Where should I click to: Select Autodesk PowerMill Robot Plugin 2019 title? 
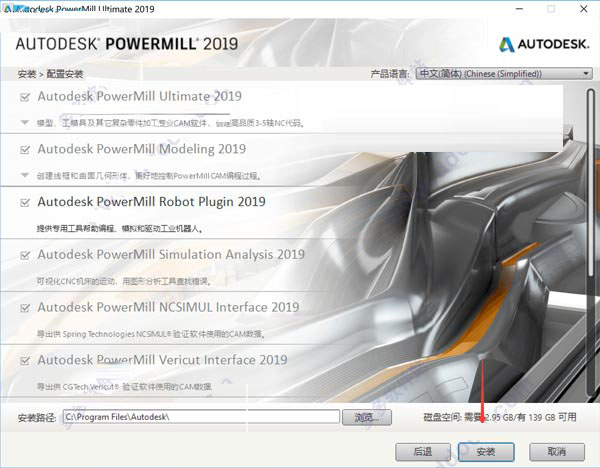152,202
